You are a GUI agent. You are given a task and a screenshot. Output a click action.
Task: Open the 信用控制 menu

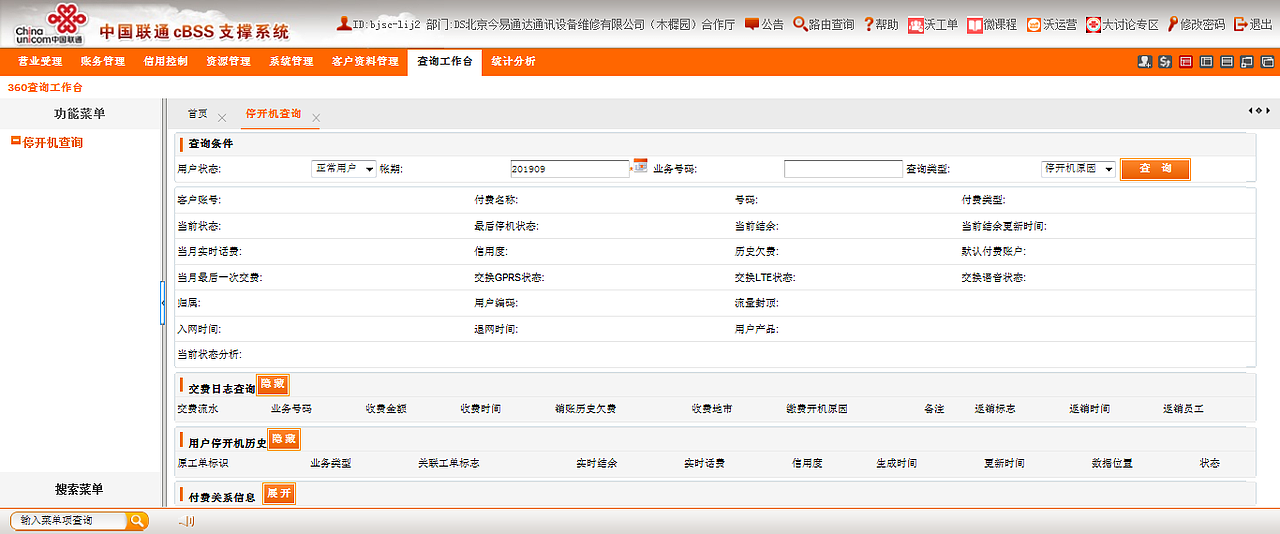pyautogui.click(x=165, y=62)
